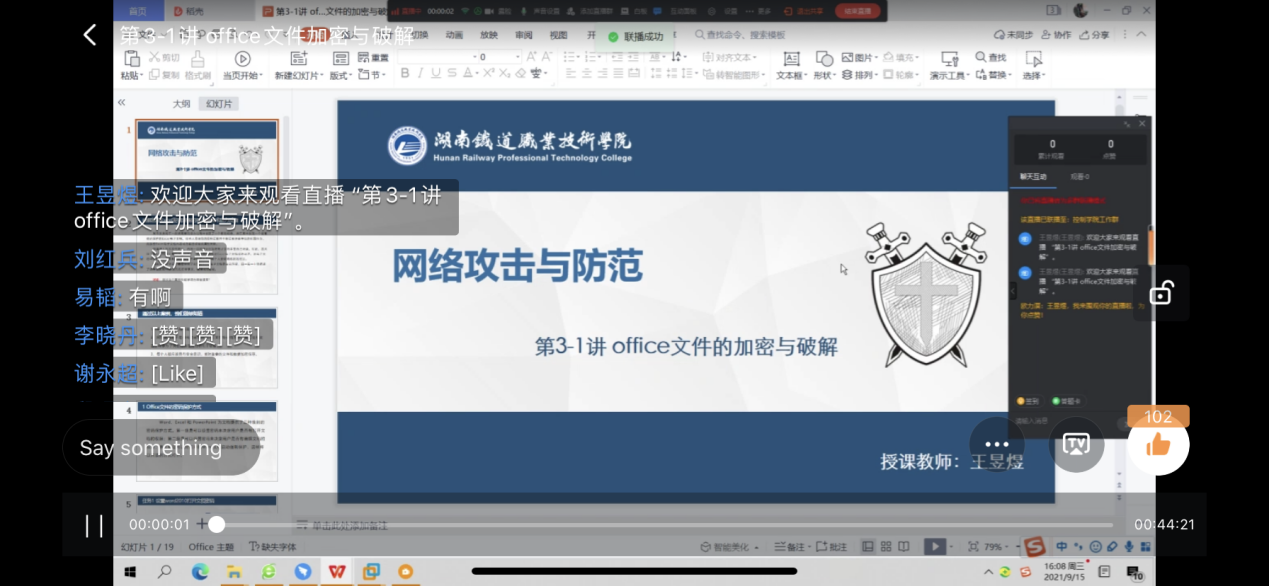Open the 动画 animation ribbon tab
Screen dimensions: 1269x586
coord(454,35)
